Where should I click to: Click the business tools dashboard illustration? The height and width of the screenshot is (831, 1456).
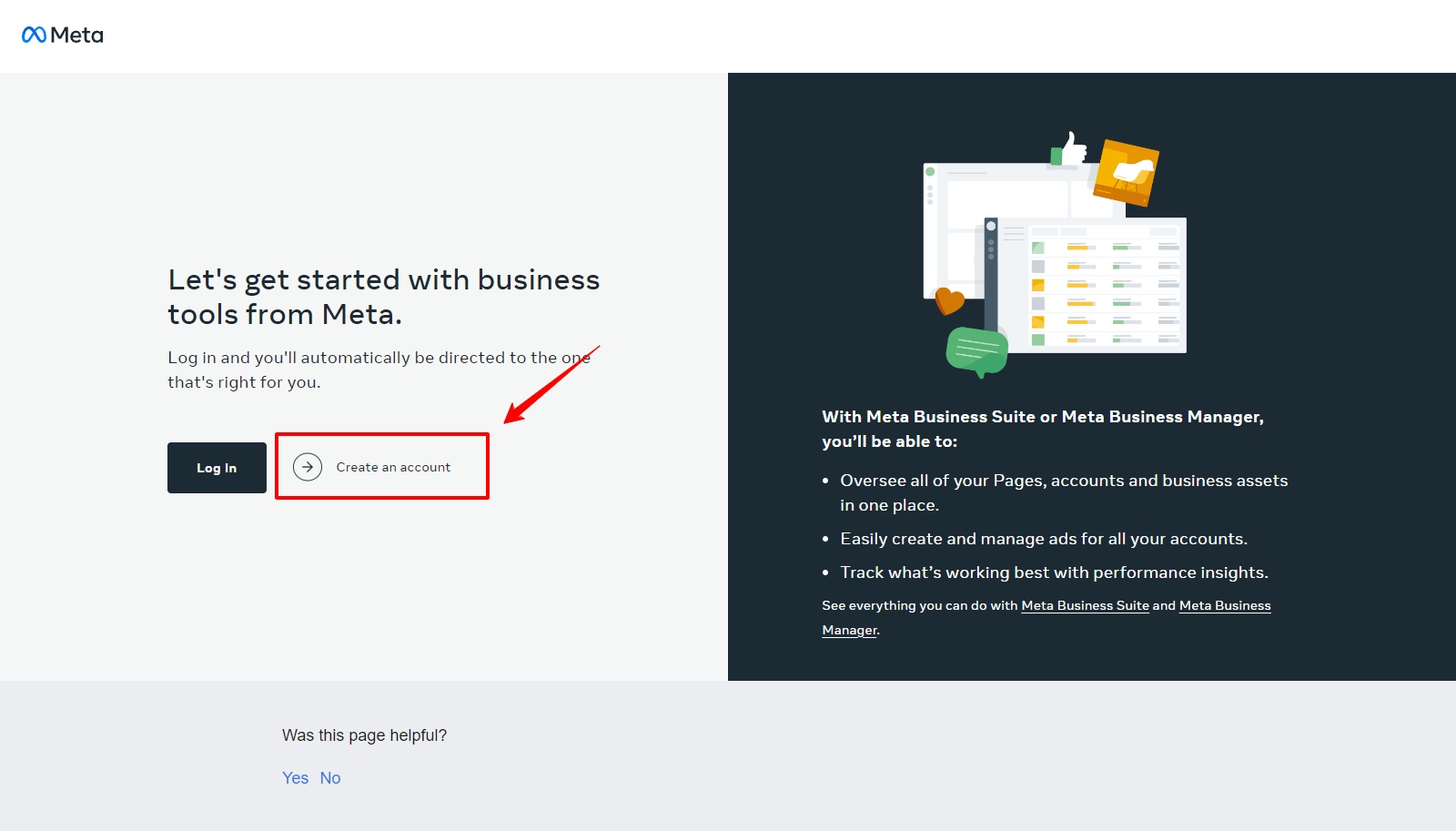[x=1056, y=255]
